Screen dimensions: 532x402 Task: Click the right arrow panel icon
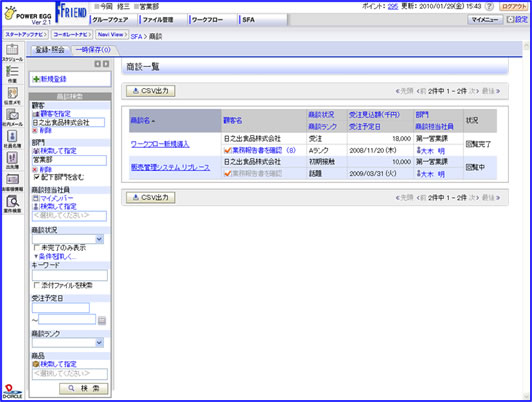pyautogui.click(x=106, y=64)
